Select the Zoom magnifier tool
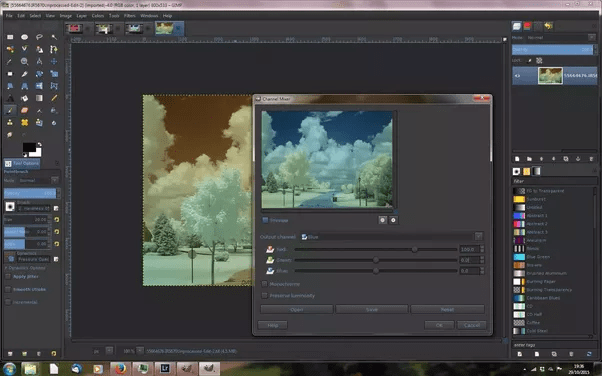This screenshot has width=602, height=376. click(x=25, y=61)
